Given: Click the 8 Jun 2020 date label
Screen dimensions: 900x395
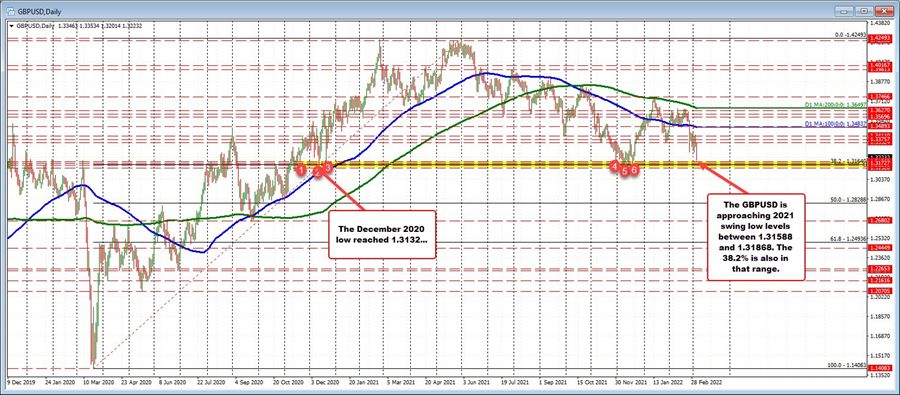Looking at the screenshot, I should tap(174, 381).
